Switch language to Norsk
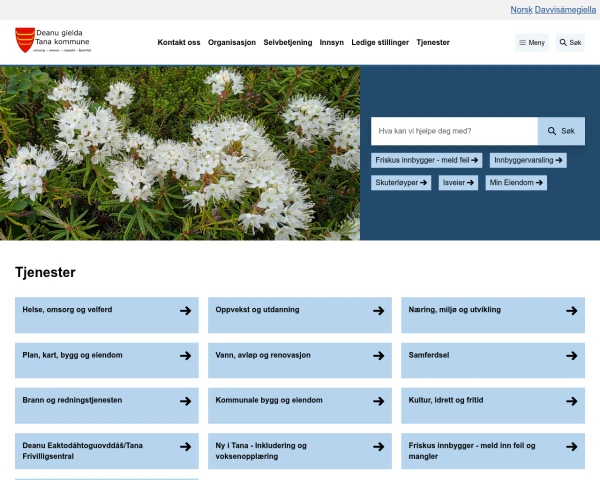This screenshot has width=600, height=480. tap(521, 10)
